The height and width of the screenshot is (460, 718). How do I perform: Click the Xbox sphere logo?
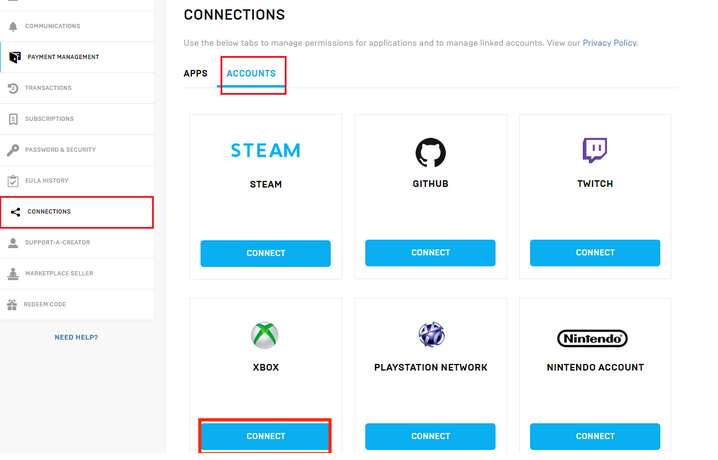click(265, 335)
